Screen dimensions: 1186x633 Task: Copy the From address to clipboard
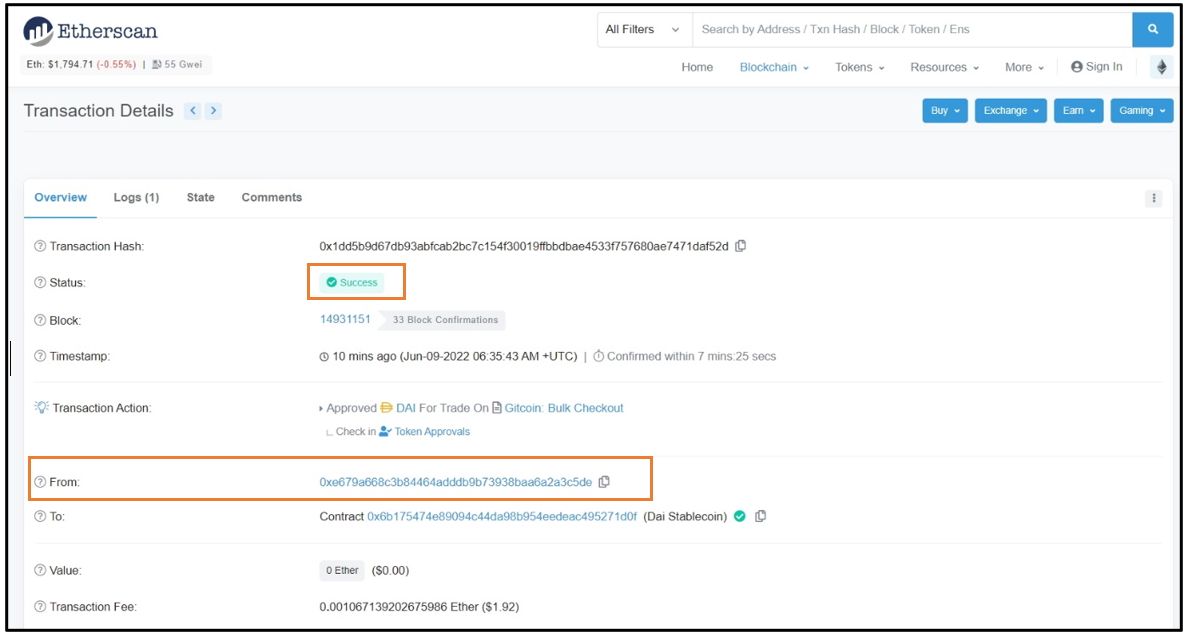(x=604, y=482)
